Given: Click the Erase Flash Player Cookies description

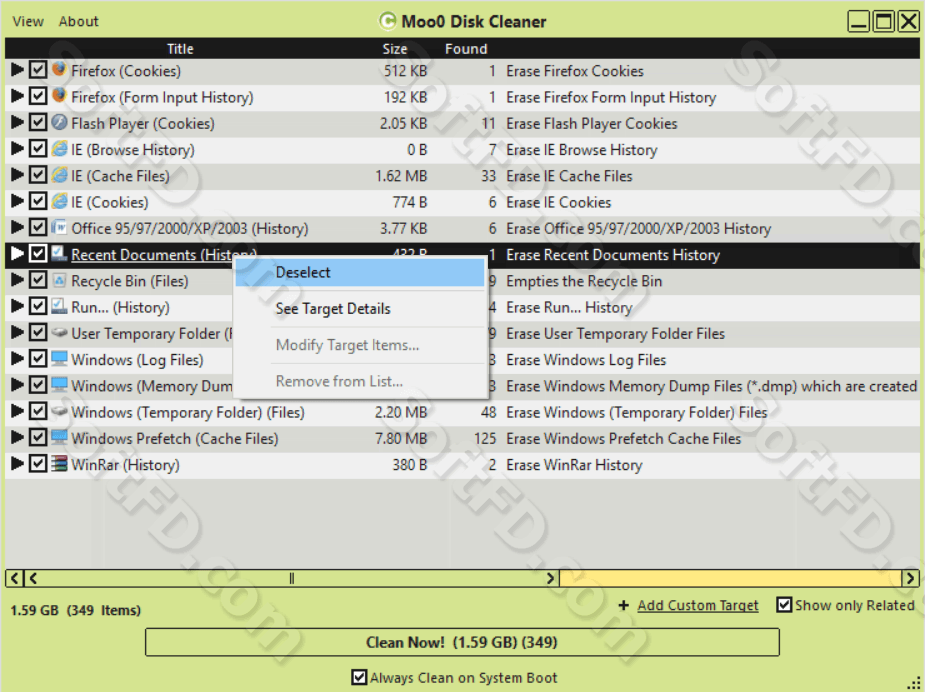Looking at the screenshot, I should (x=592, y=123).
